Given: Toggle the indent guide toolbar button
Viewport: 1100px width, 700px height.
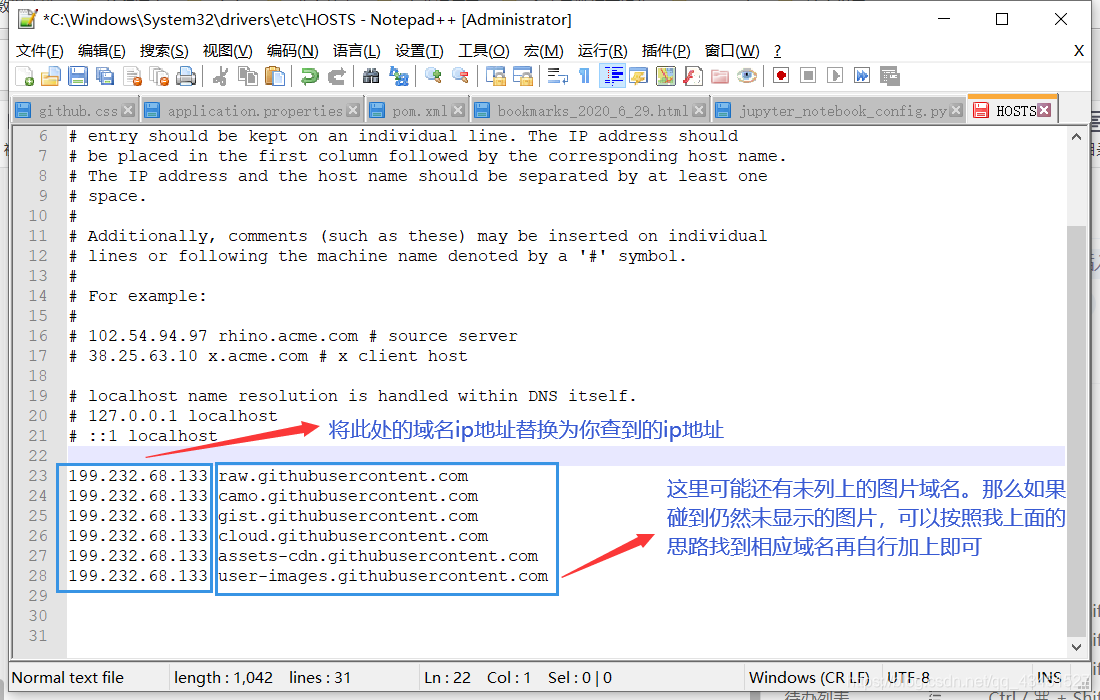Looking at the screenshot, I should [x=612, y=76].
